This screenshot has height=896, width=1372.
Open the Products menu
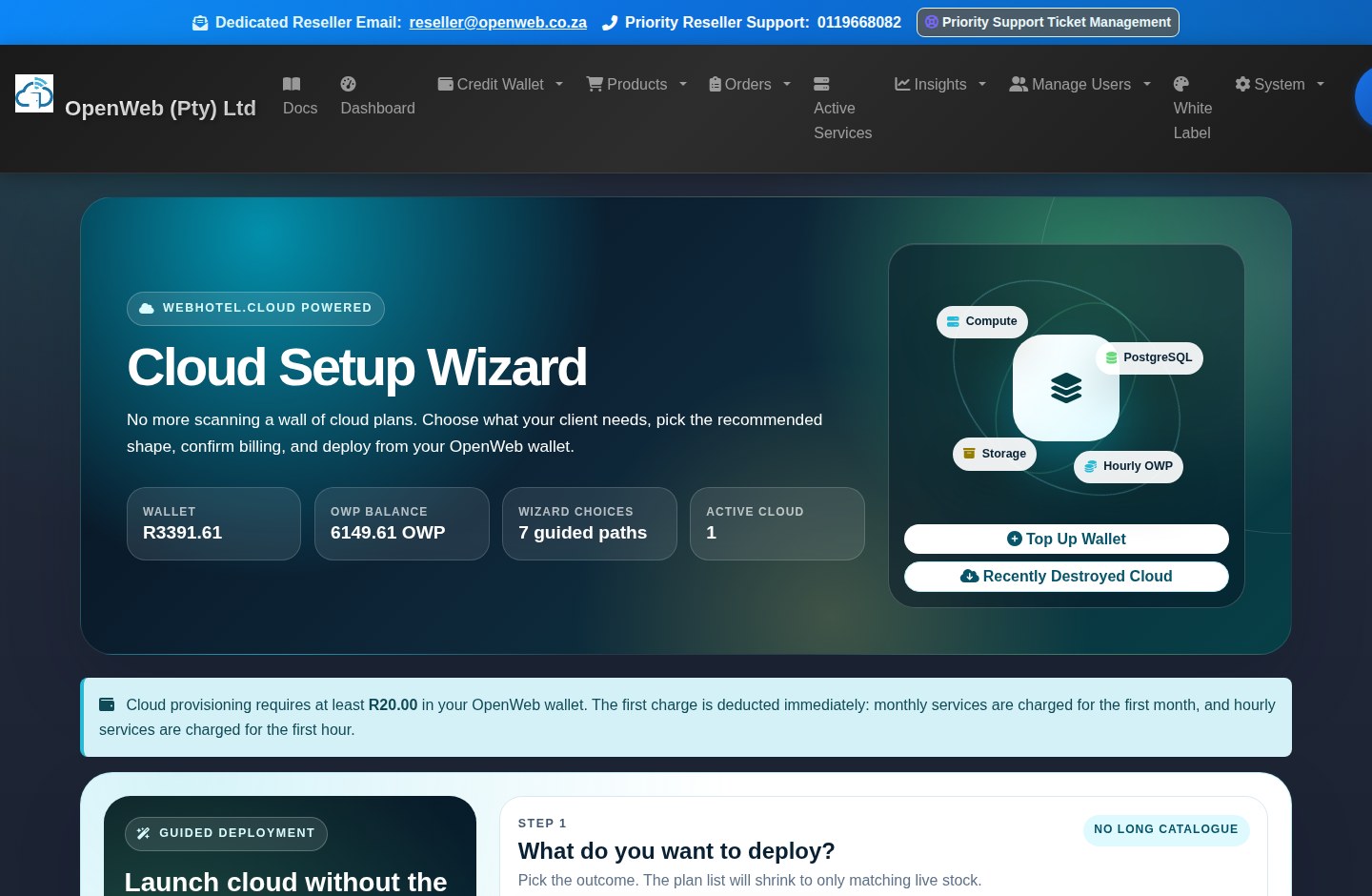(636, 84)
